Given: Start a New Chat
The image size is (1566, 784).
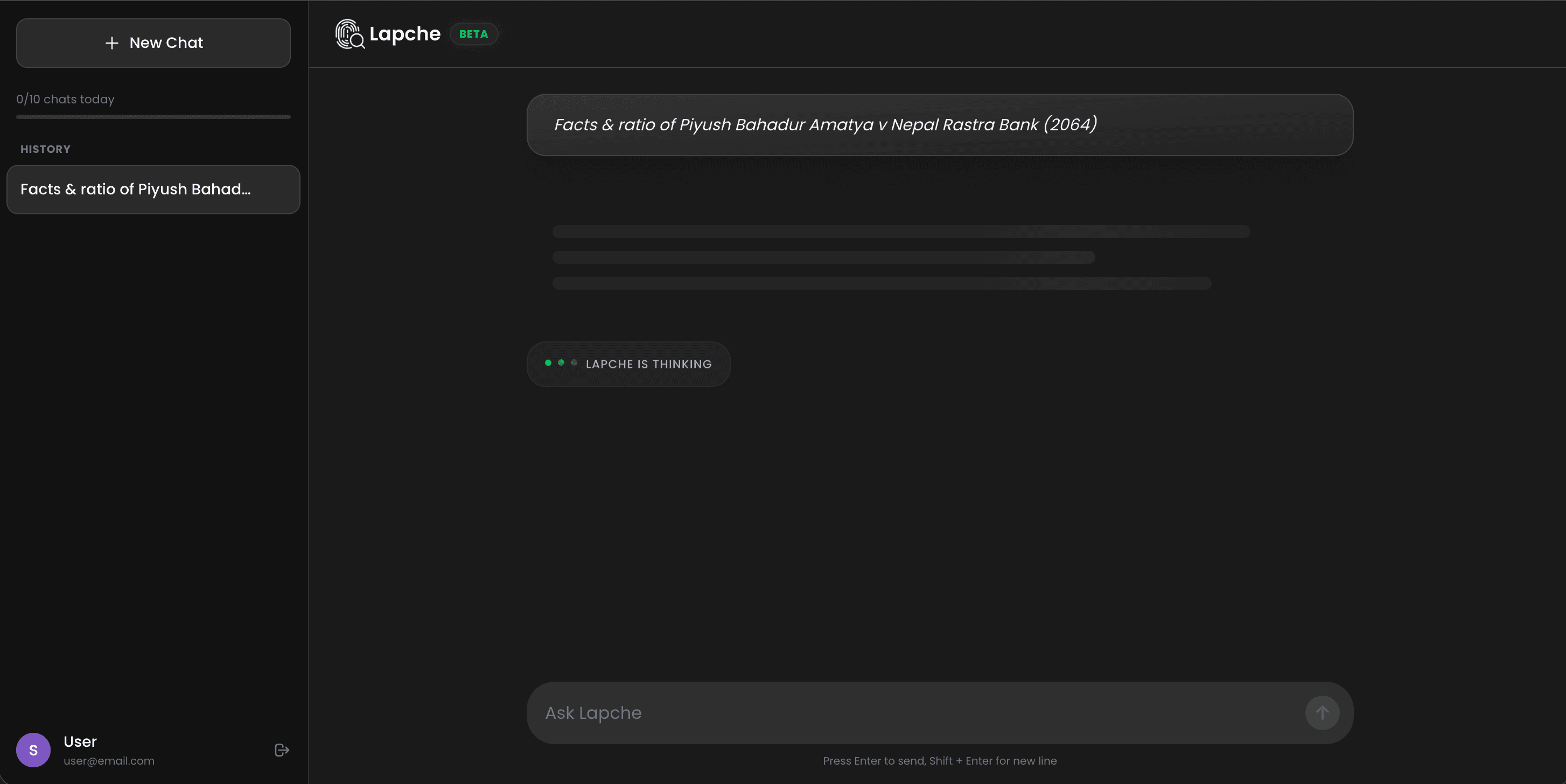Looking at the screenshot, I should pos(153,43).
